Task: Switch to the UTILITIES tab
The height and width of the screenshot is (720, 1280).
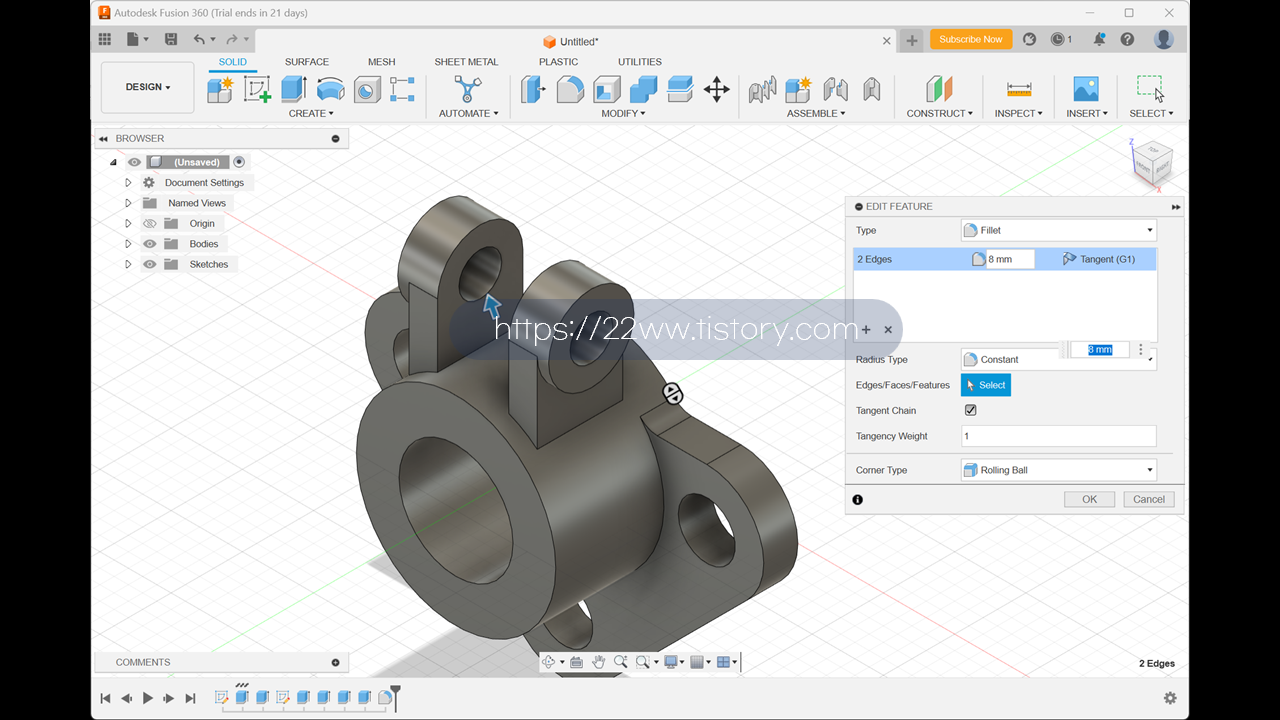Action: pyautogui.click(x=639, y=62)
